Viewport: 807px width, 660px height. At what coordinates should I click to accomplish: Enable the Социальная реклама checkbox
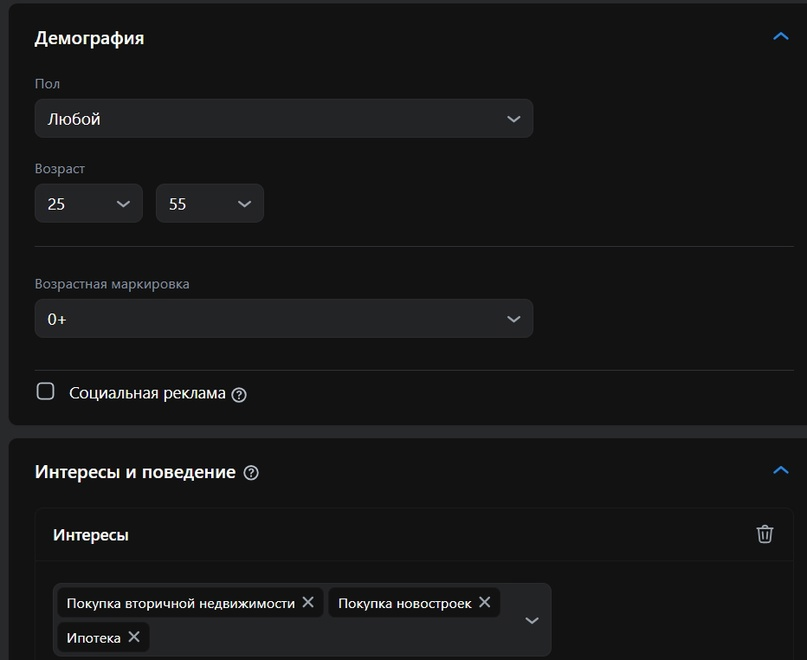coord(45,391)
